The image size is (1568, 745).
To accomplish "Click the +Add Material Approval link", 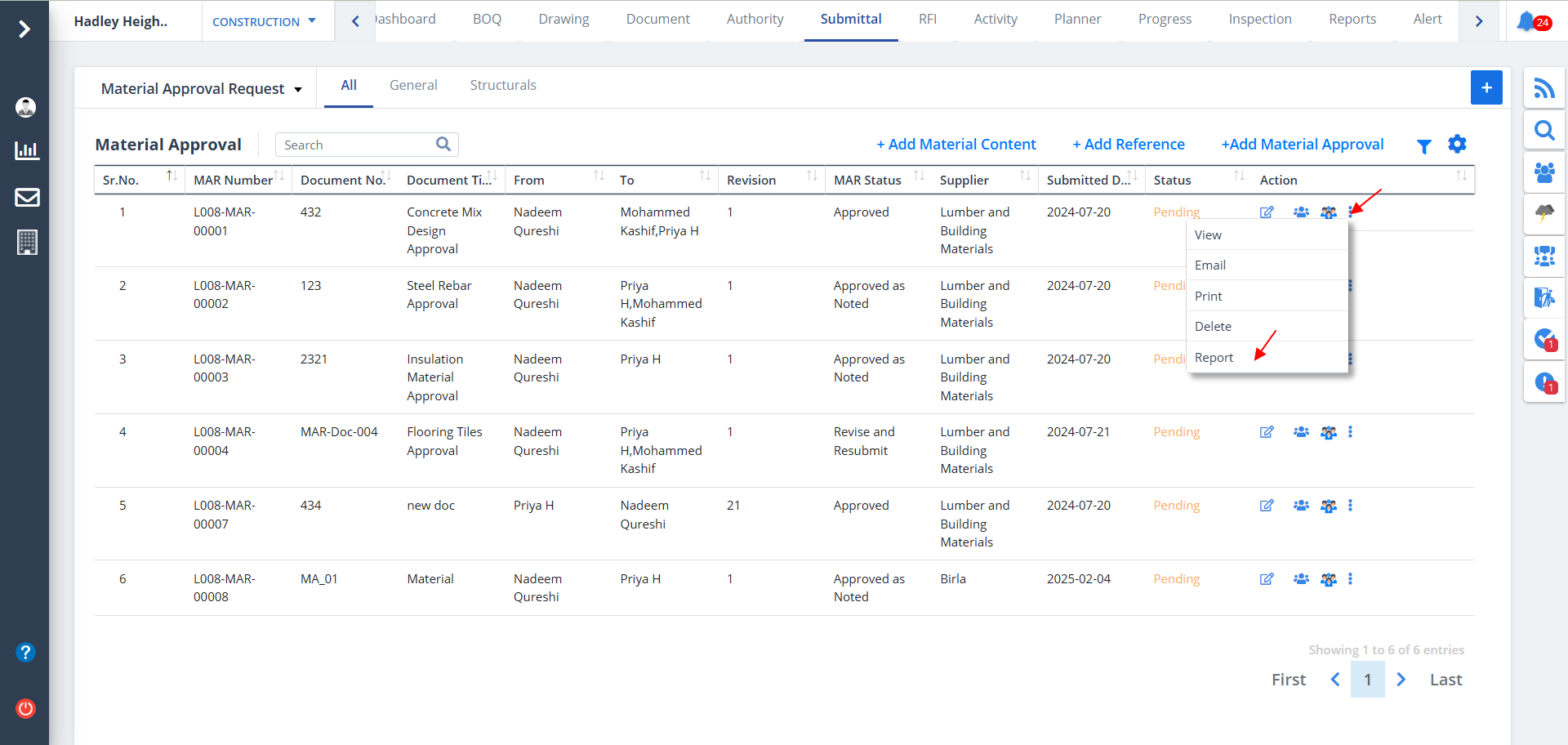I will (1302, 145).
